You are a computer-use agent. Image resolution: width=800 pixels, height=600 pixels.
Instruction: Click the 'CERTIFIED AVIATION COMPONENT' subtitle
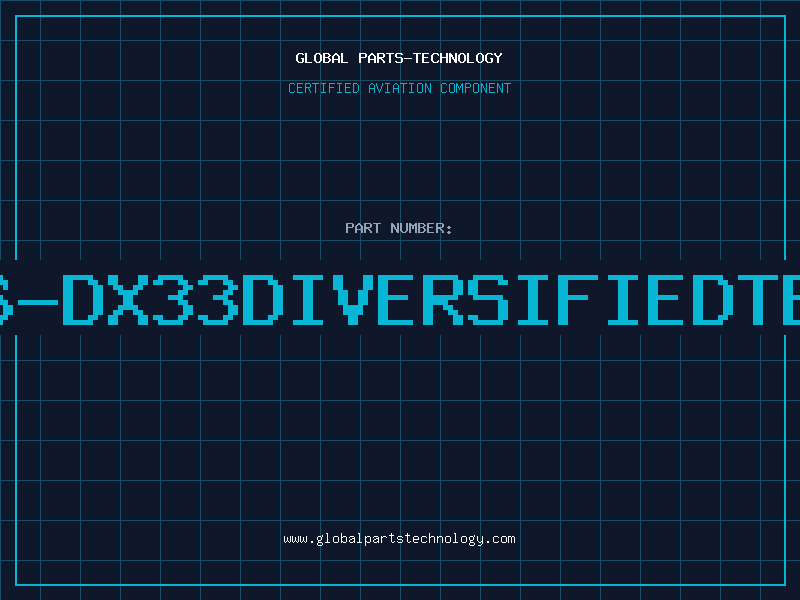399,88
